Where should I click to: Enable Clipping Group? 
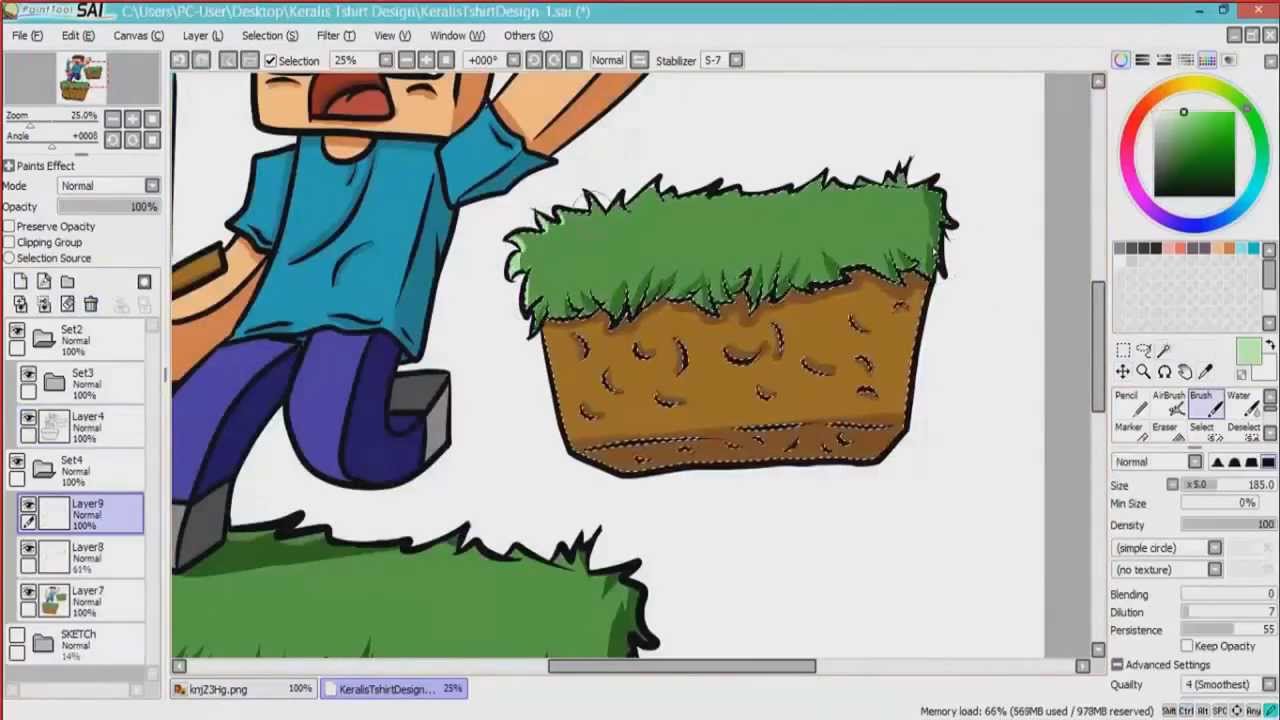click(x=9, y=243)
